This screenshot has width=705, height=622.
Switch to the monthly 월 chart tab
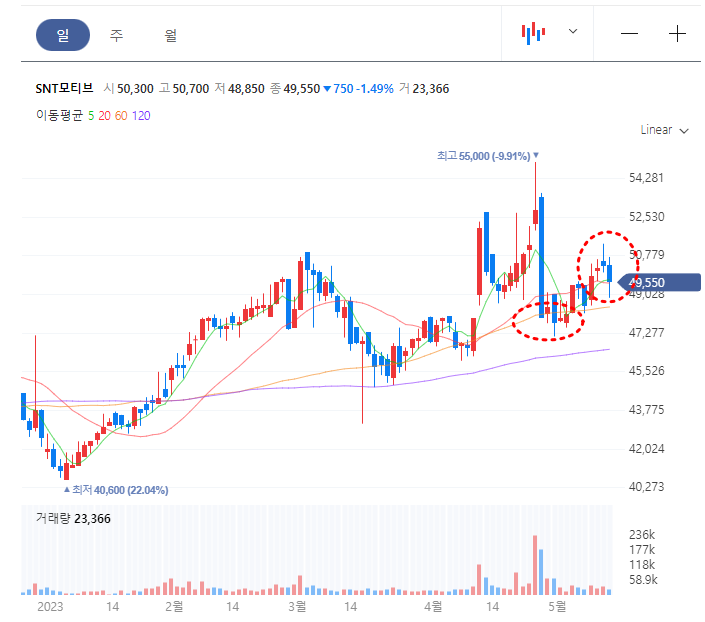point(170,35)
